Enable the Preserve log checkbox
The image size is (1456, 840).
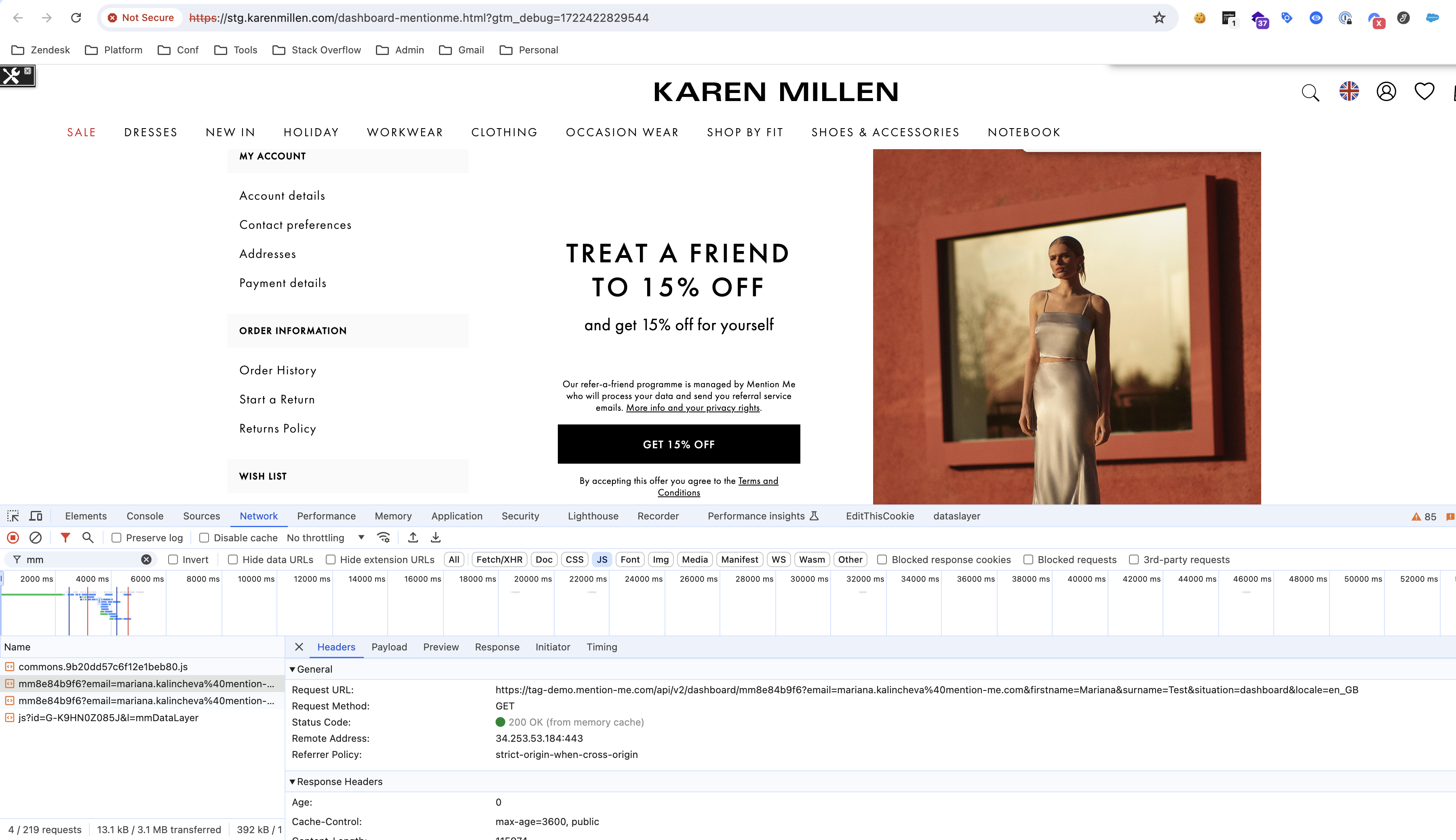tap(116, 538)
